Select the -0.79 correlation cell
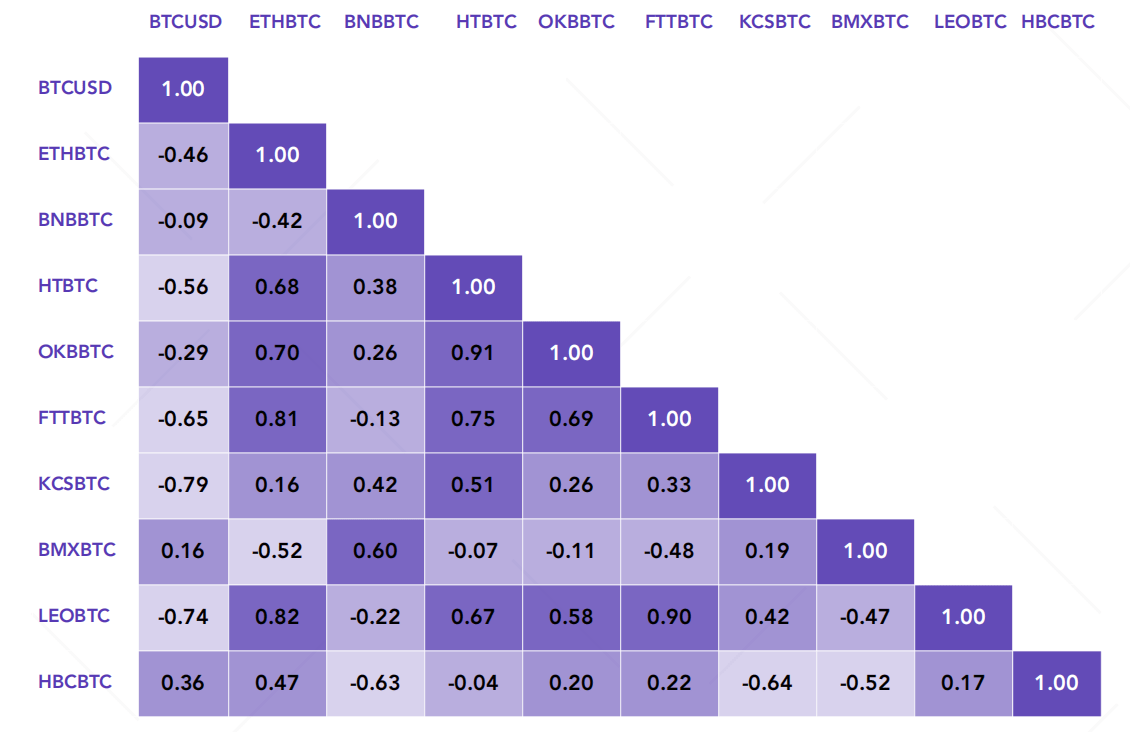Image resolution: width=1130 pixels, height=732 pixels. (x=183, y=485)
